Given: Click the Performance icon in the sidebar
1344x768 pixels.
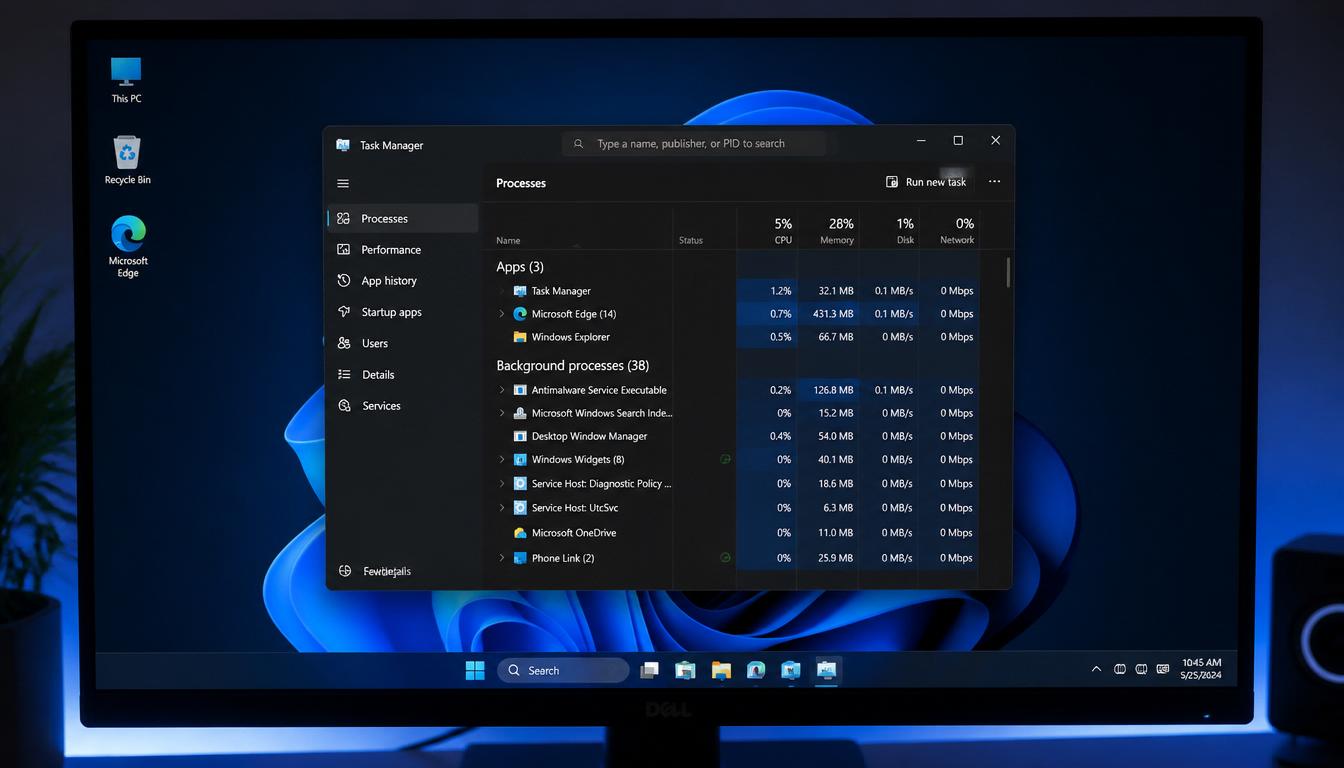Looking at the screenshot, I should pyautogui.click(x=344, y=249).
